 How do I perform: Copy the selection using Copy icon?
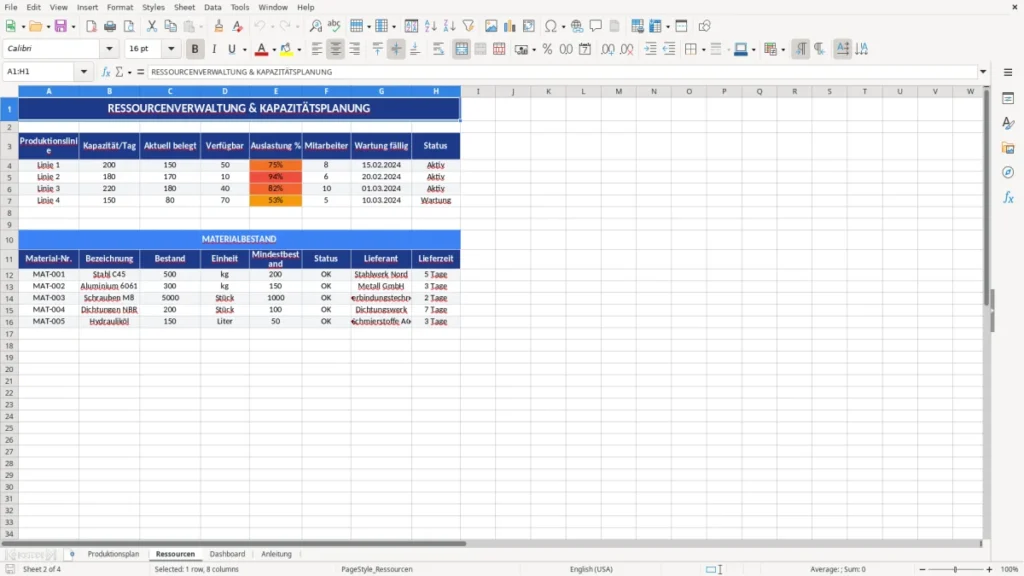[170, 26]
